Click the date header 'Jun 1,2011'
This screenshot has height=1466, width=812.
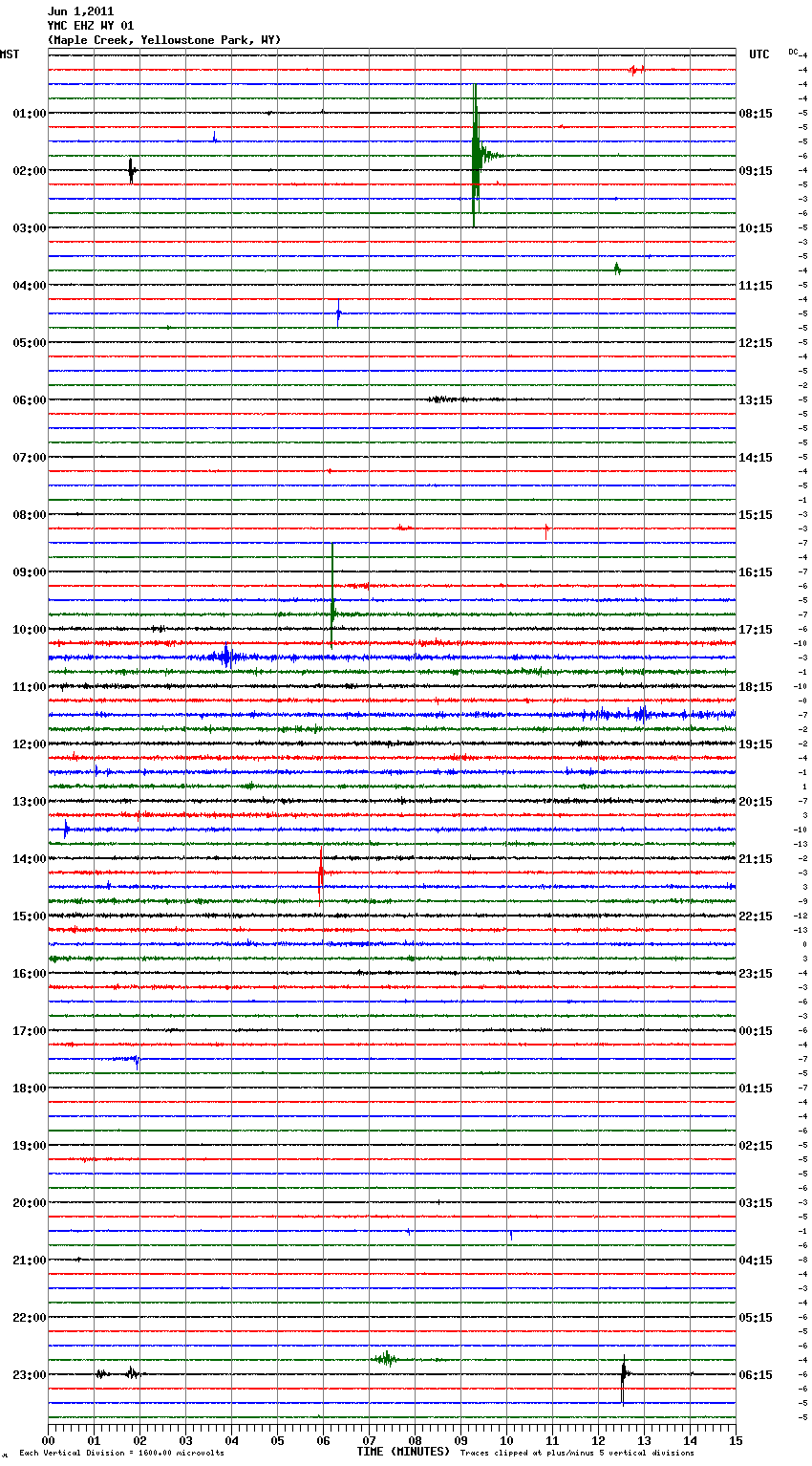(x=80, y=11)
